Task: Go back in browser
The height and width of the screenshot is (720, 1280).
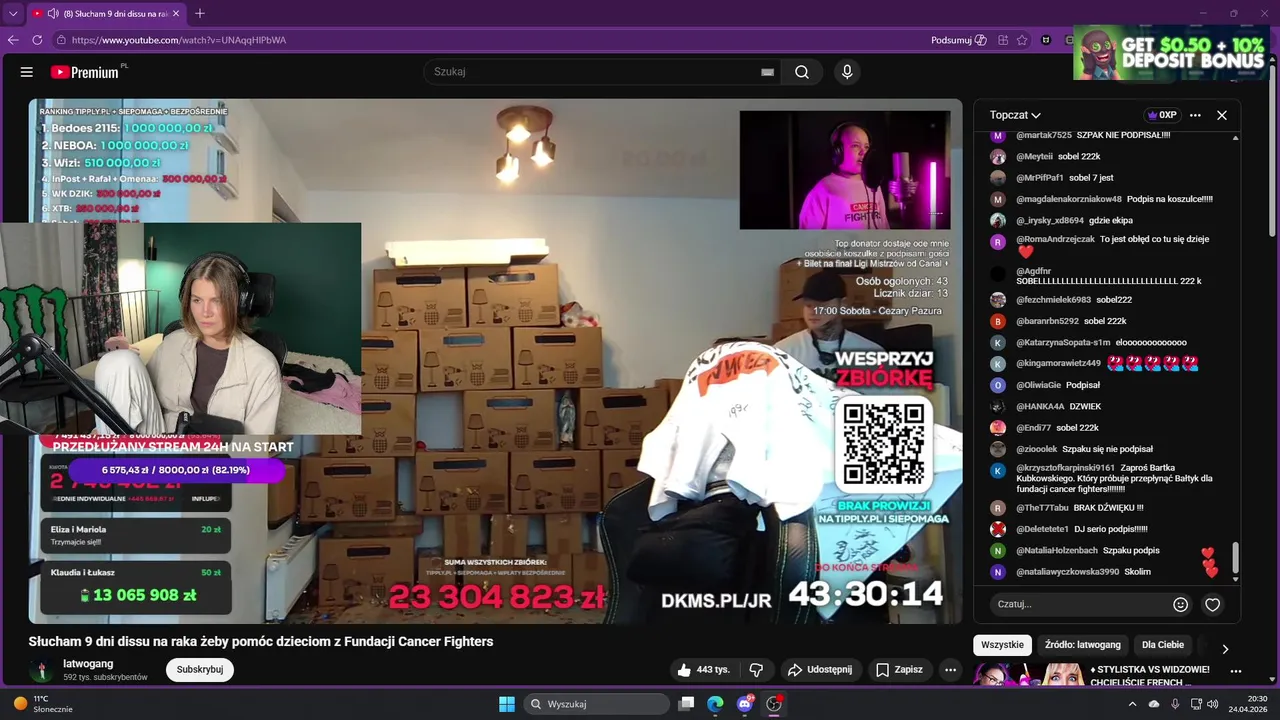Action: (13, 40)
